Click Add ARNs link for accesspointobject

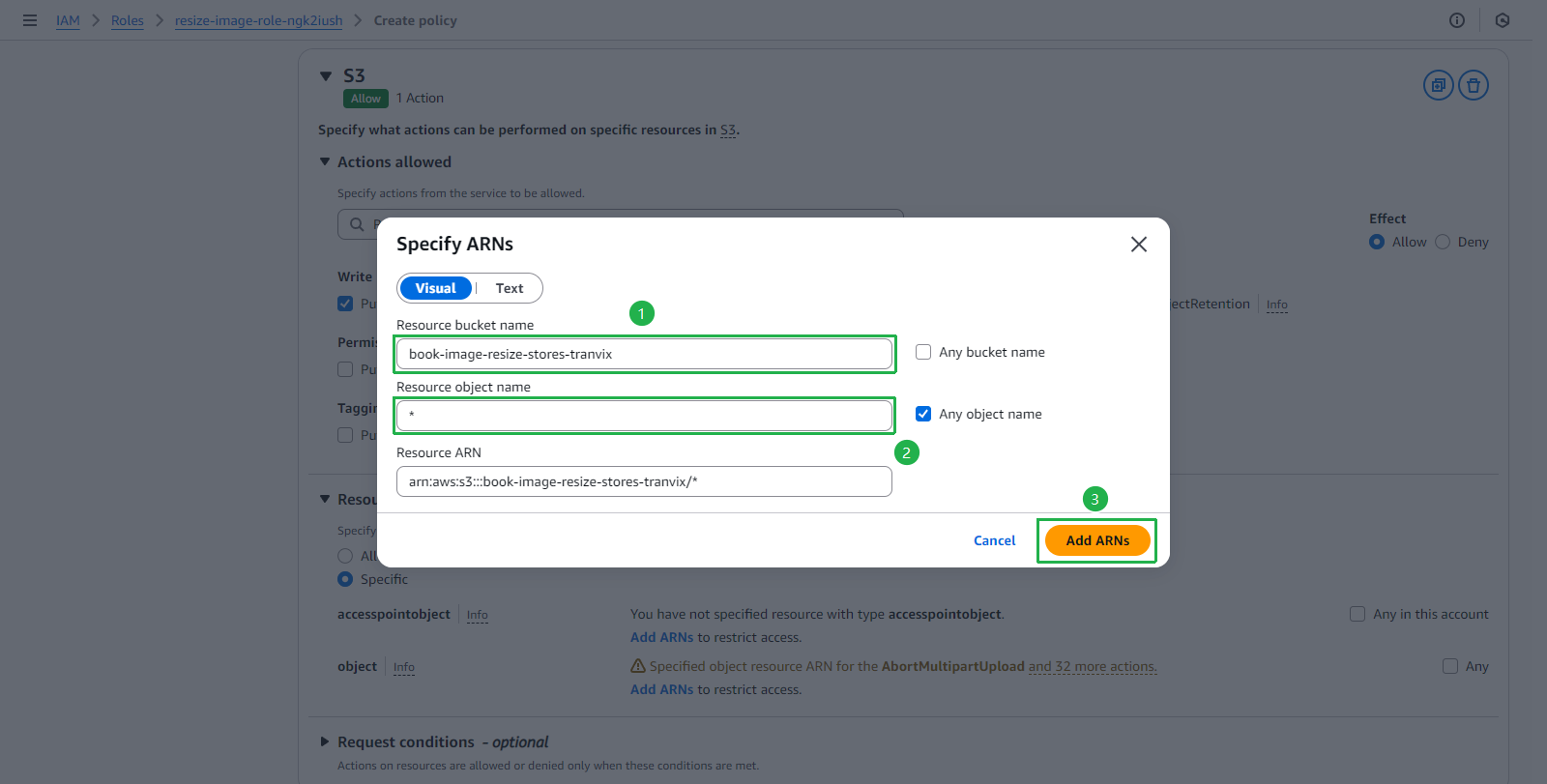[661, 637]
